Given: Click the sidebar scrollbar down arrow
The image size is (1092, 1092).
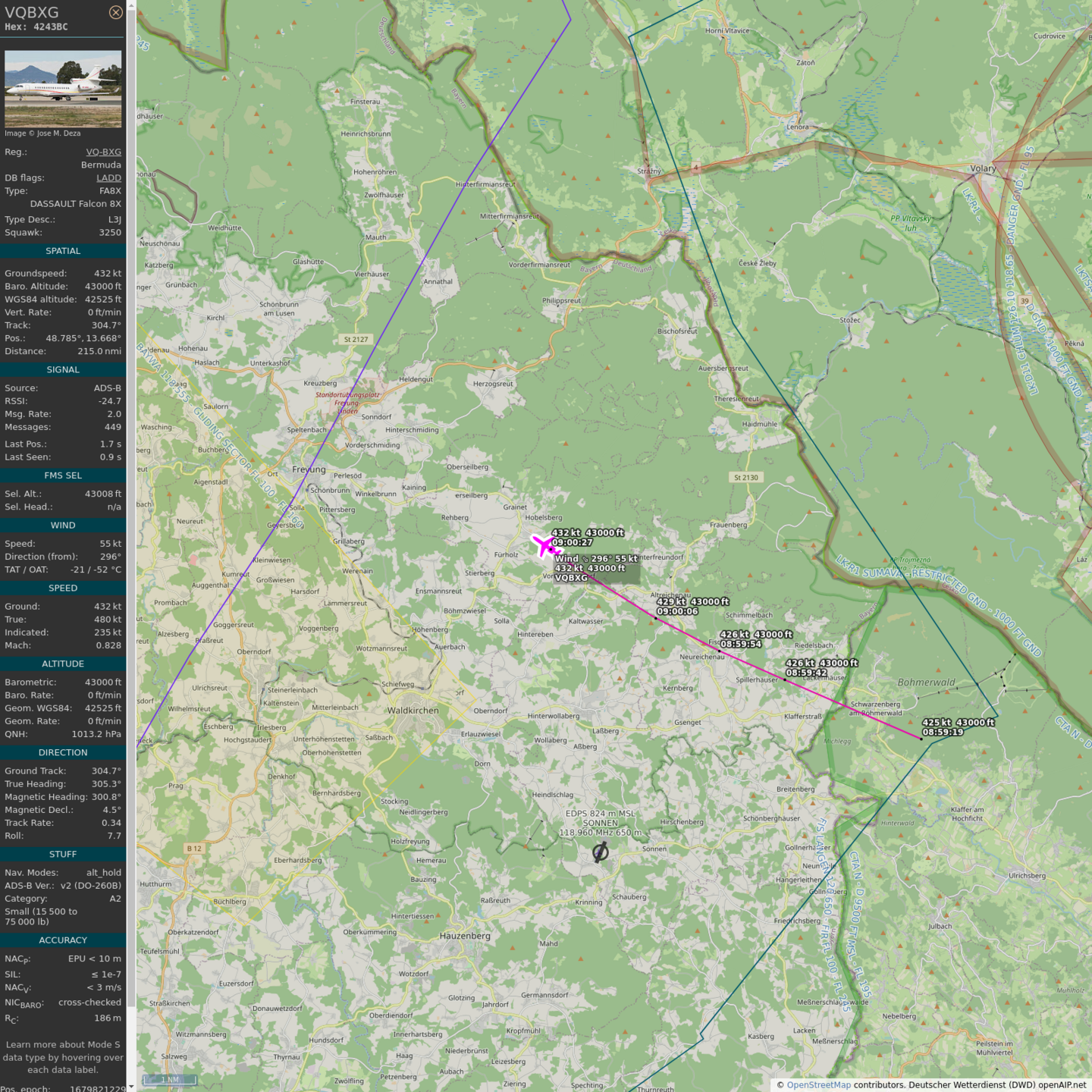Looking at the screenshot, I should coord(131,1087).
